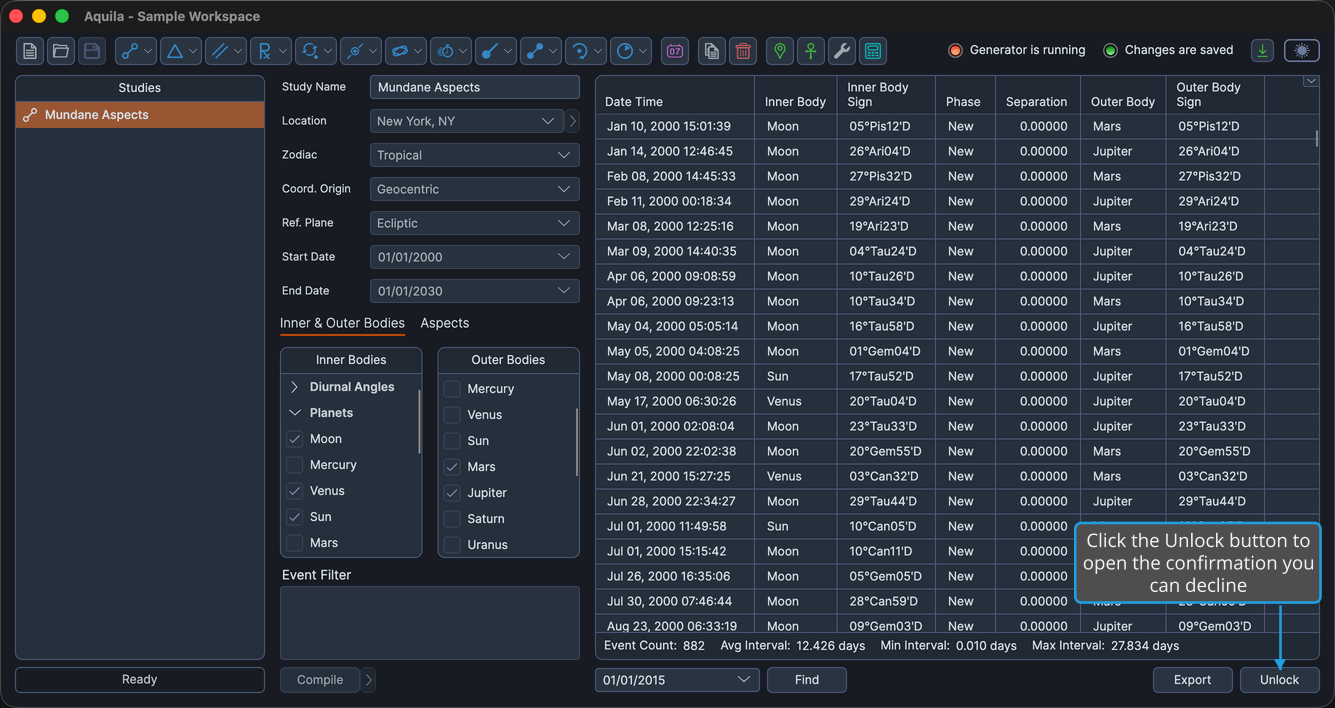Click the Find button
The image size is (1335, 708).
tap(807, 680)
